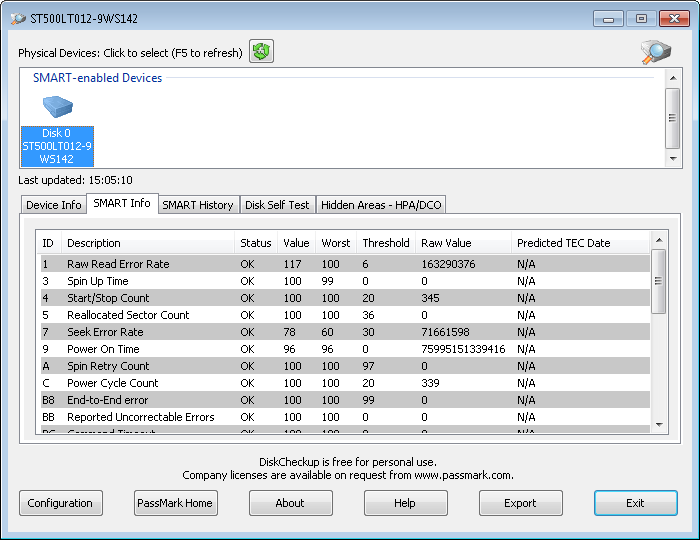This screenshot has width=700, height=540.
Task: Click the green refresh devices icon
Action: click(261, 51)
